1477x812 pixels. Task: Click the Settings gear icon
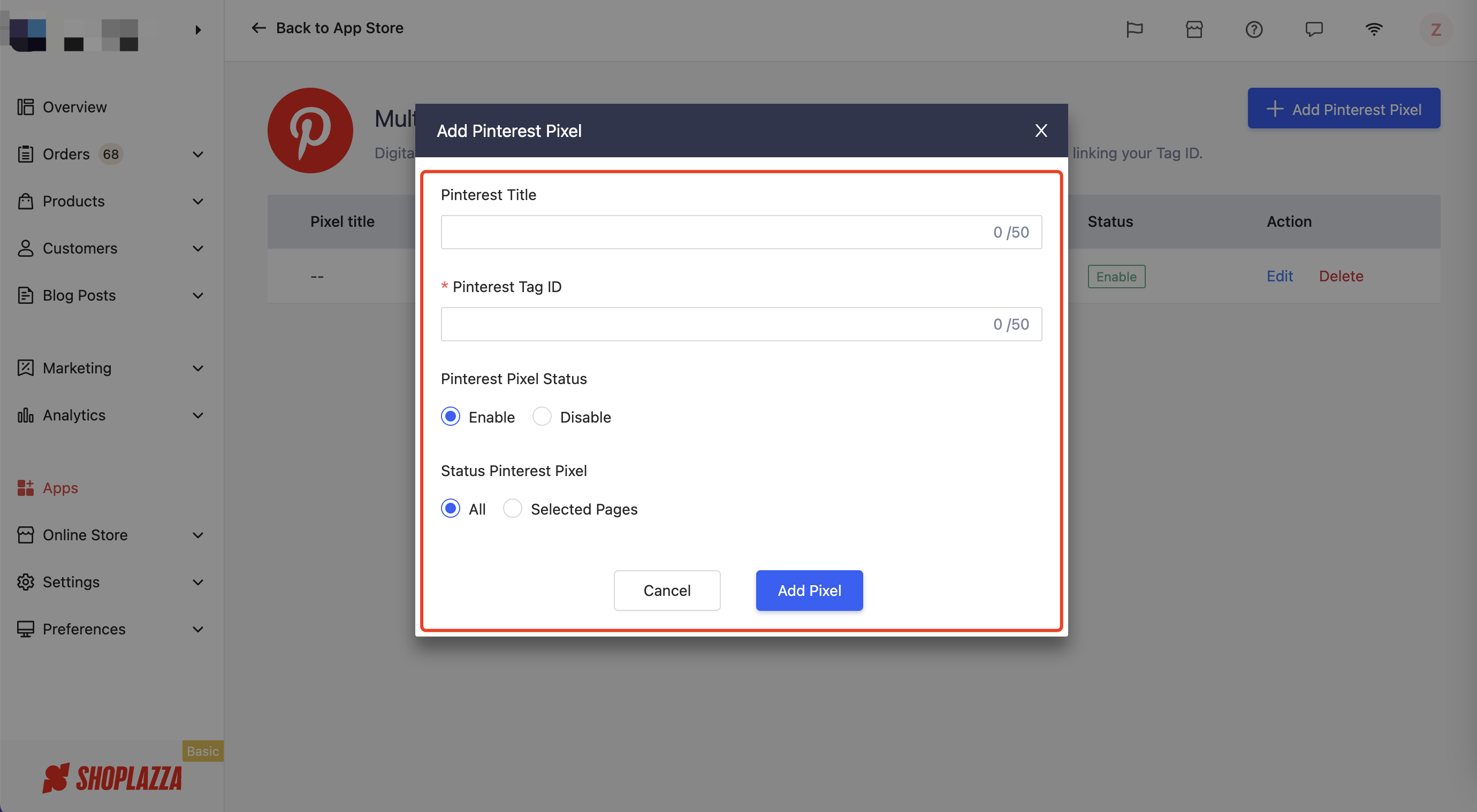click(25, 581)
